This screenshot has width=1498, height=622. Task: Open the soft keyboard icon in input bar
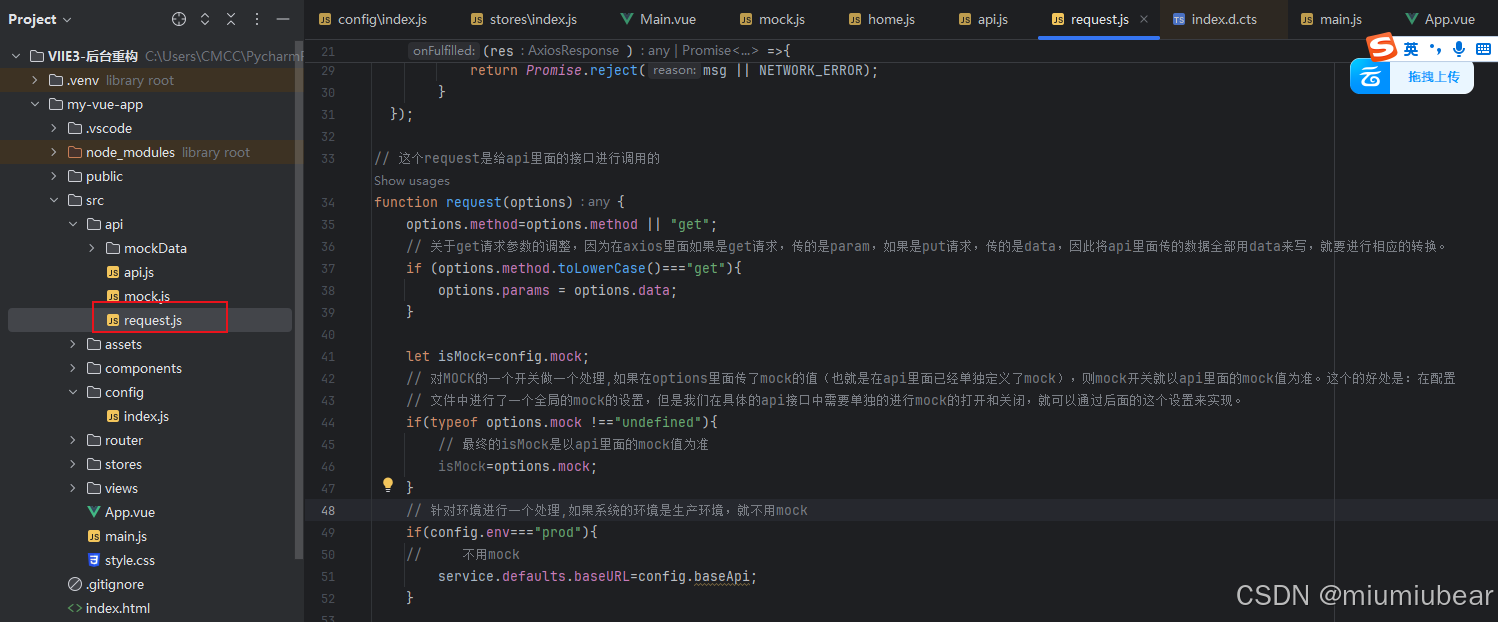pos(1484,48)
